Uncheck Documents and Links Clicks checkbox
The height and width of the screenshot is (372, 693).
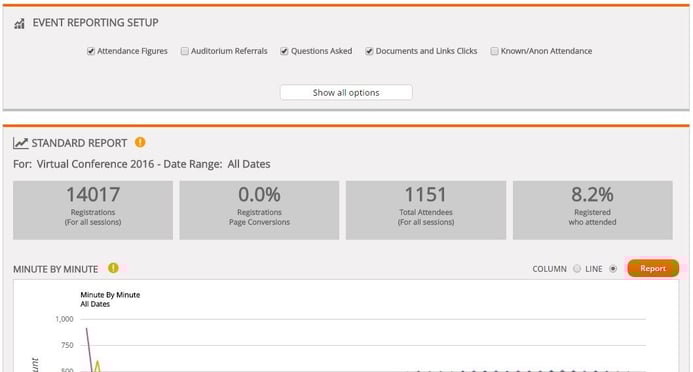369,51
